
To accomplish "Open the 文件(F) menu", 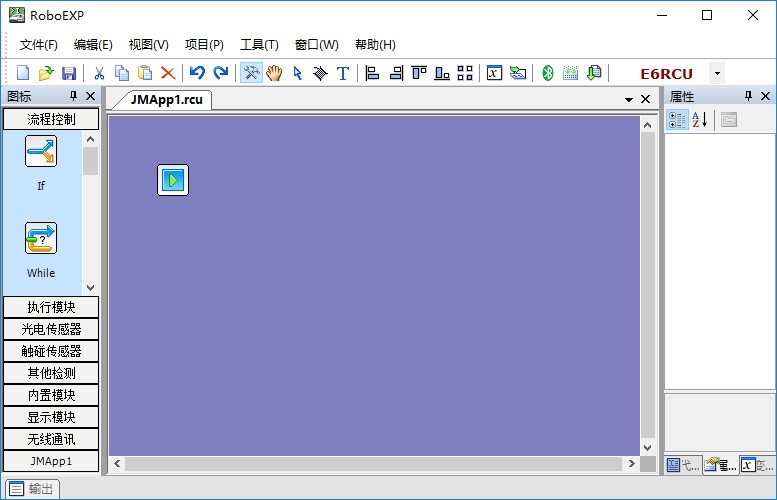I will point(39,45).
